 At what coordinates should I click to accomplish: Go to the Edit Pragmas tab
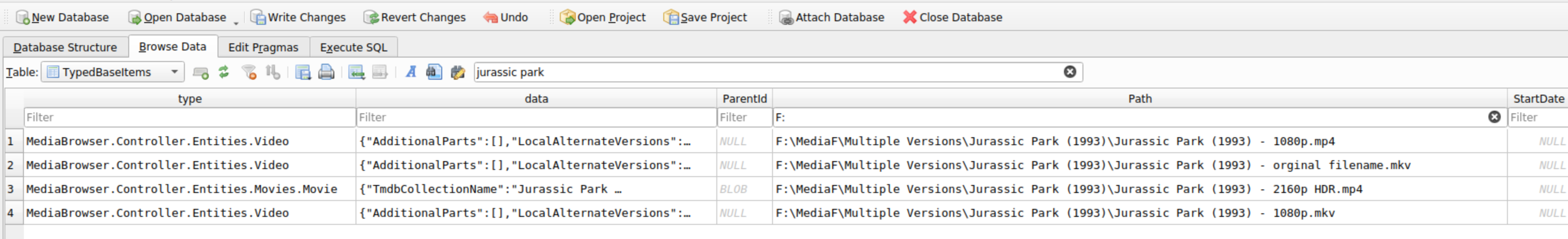(263, 47)
